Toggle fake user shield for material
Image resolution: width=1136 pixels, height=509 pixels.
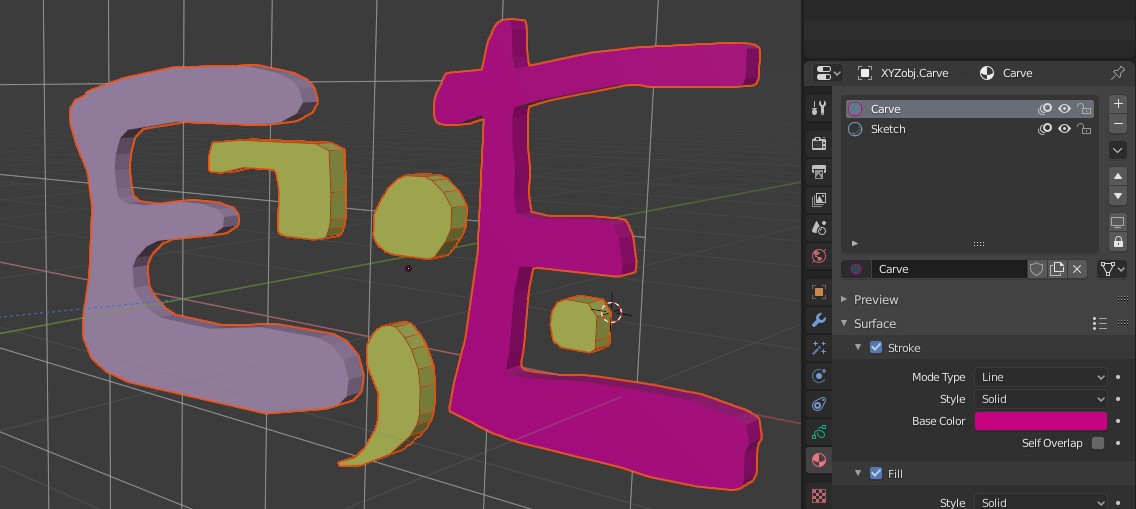(1036, 269)
